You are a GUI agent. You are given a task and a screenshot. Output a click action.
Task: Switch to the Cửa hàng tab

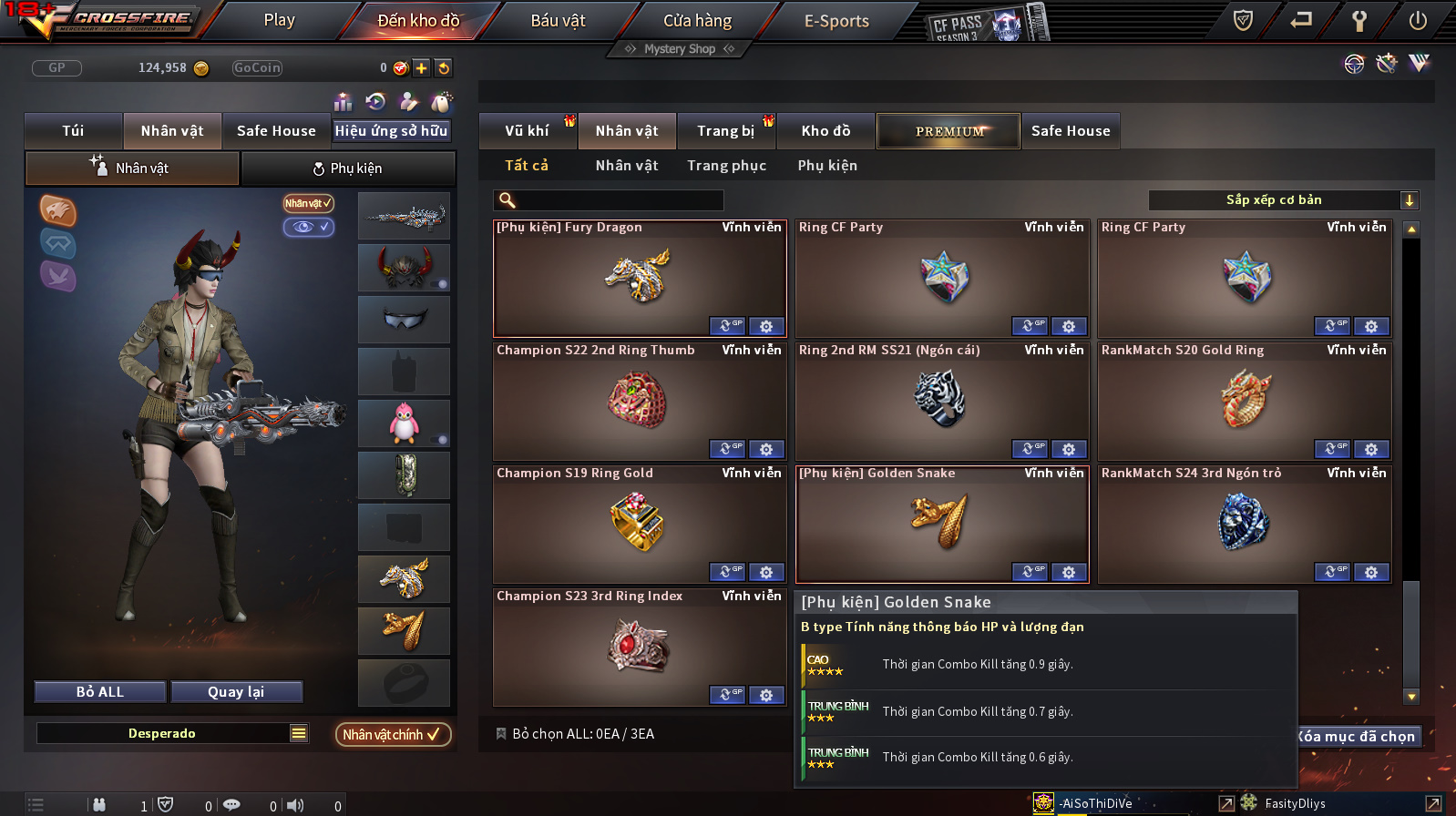click(697, 20)
